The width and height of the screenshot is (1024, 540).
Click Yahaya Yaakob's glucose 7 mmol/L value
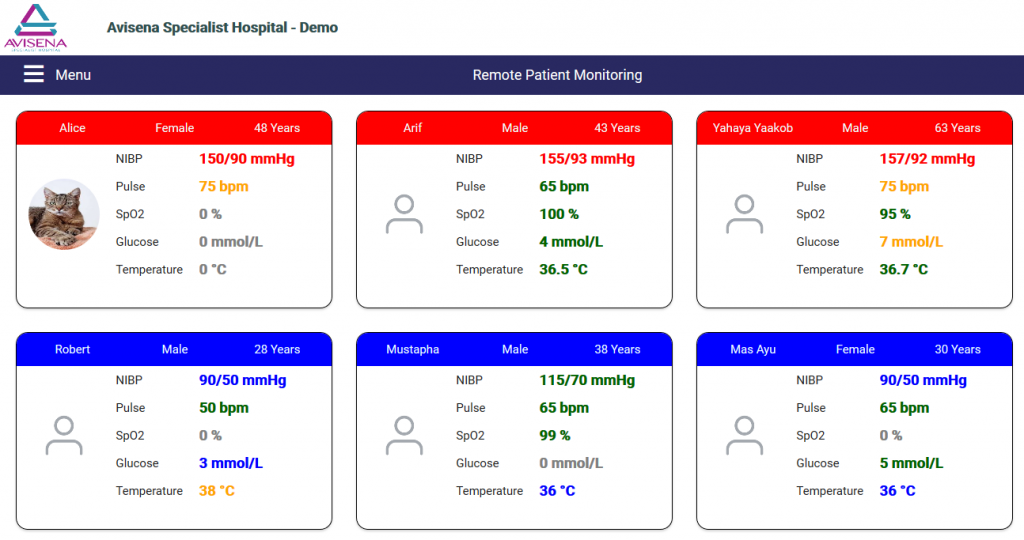(x=911, y=242)
